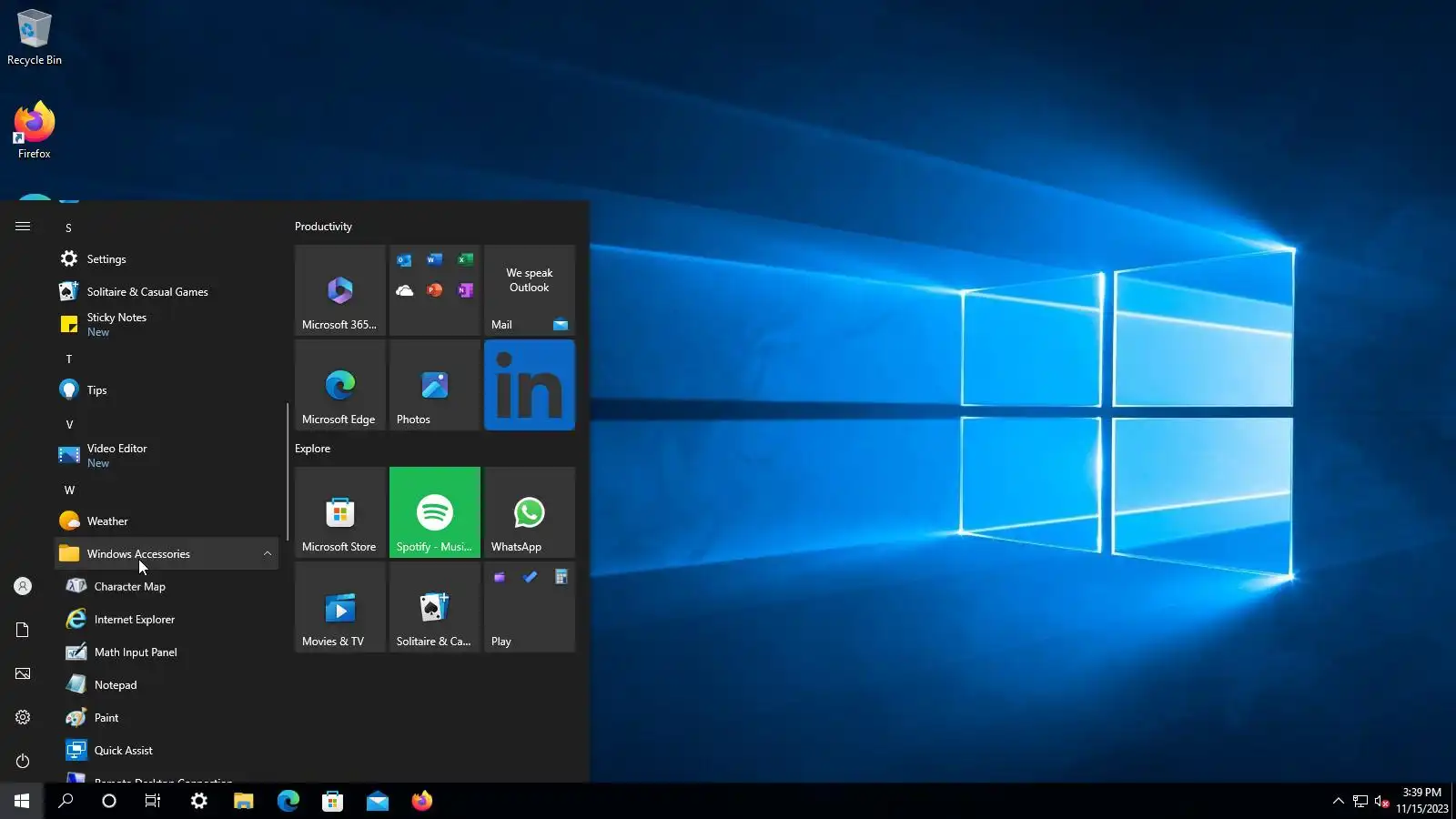Open the WhatsApp tile
1456x819 pixels.
point(530,512)
